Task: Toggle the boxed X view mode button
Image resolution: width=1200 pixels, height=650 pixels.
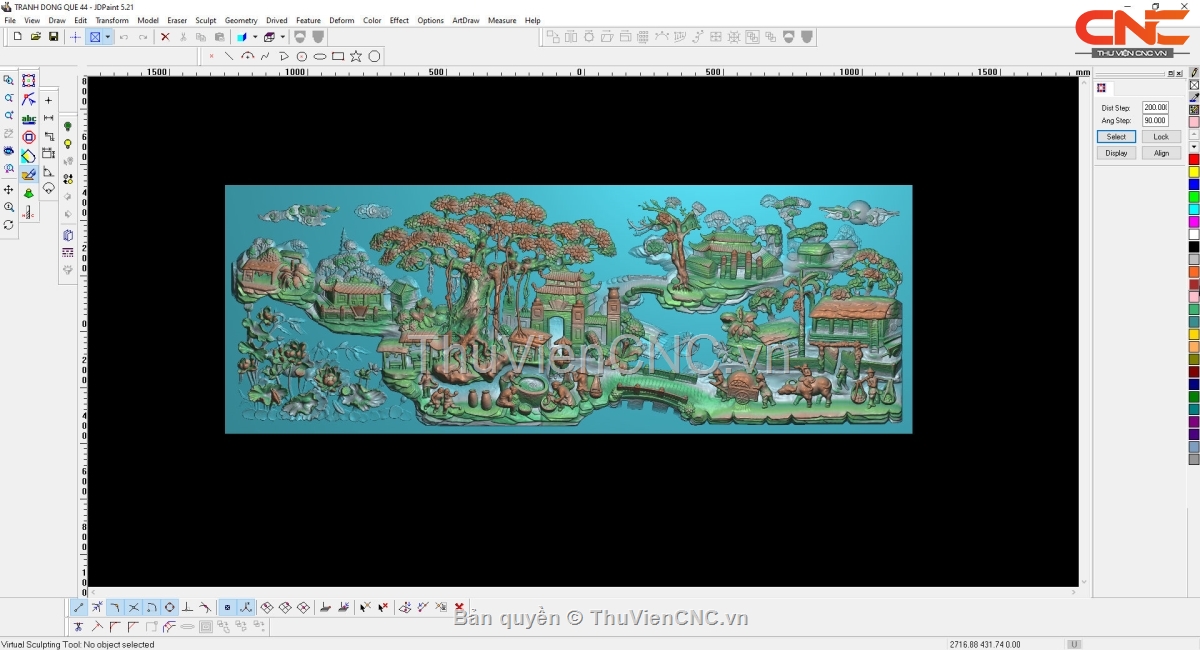Action: pos(95,37)
